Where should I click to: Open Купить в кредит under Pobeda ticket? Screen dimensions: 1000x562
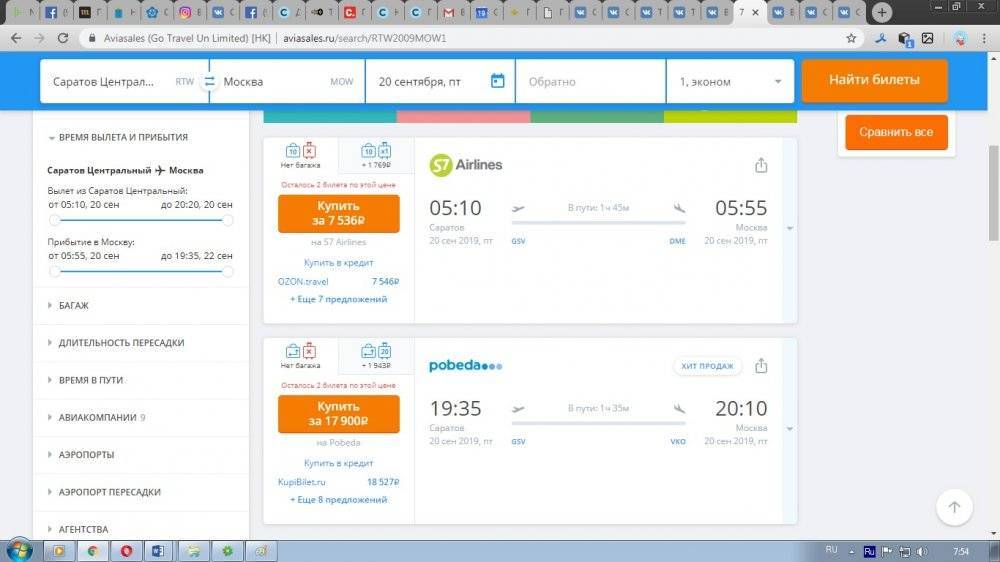(x=339, y=463)
